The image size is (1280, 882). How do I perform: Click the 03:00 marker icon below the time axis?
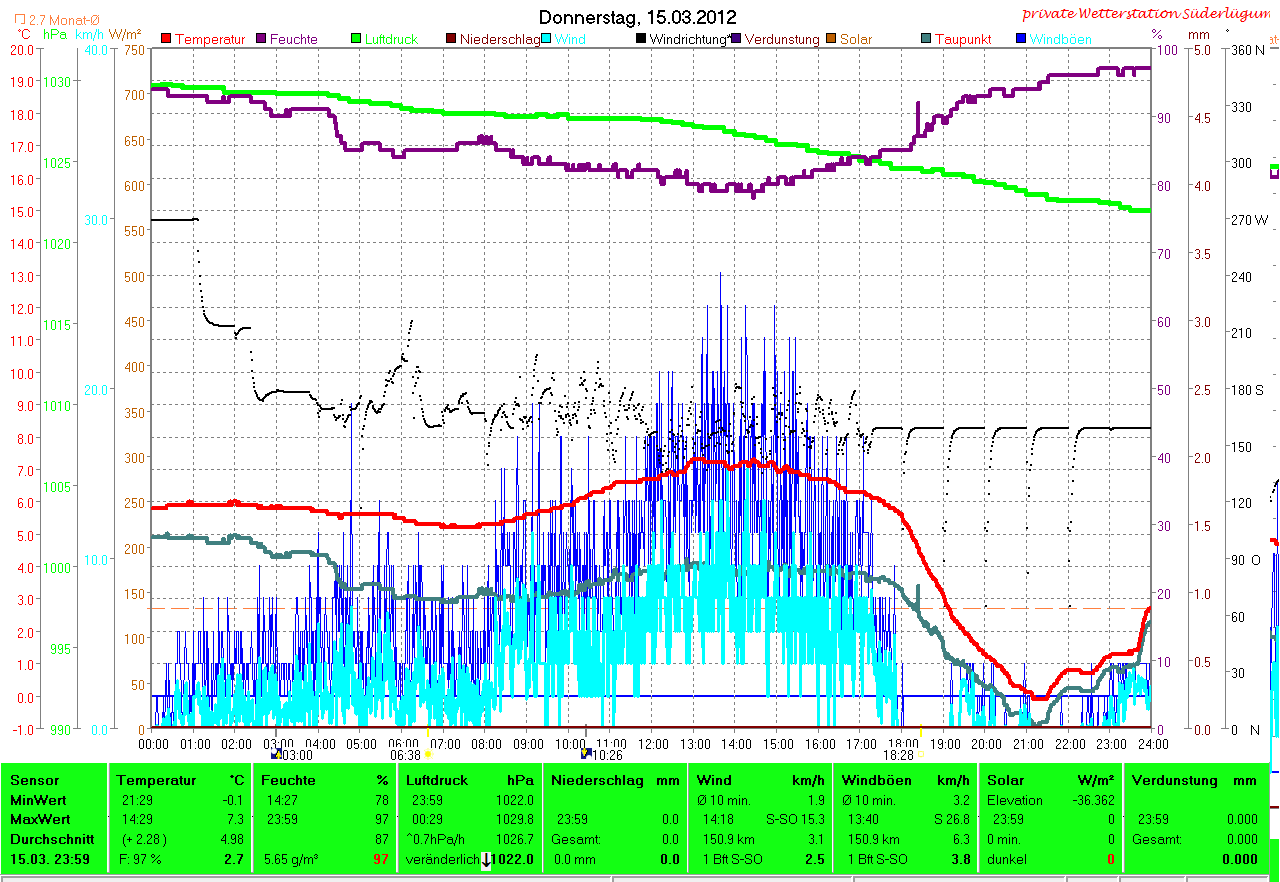pos(277,756)
